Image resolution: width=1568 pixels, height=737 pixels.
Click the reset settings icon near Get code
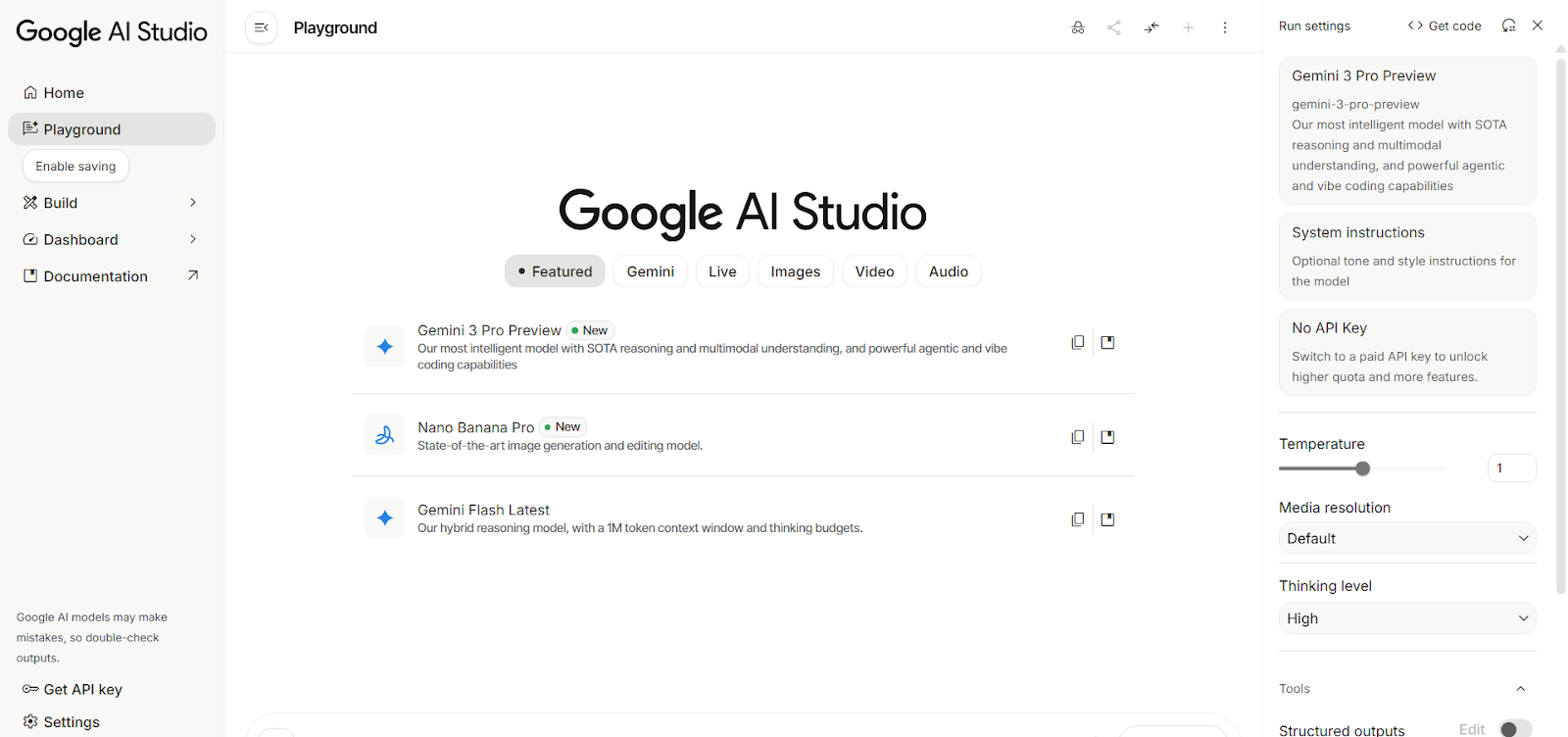[1508, 25]
